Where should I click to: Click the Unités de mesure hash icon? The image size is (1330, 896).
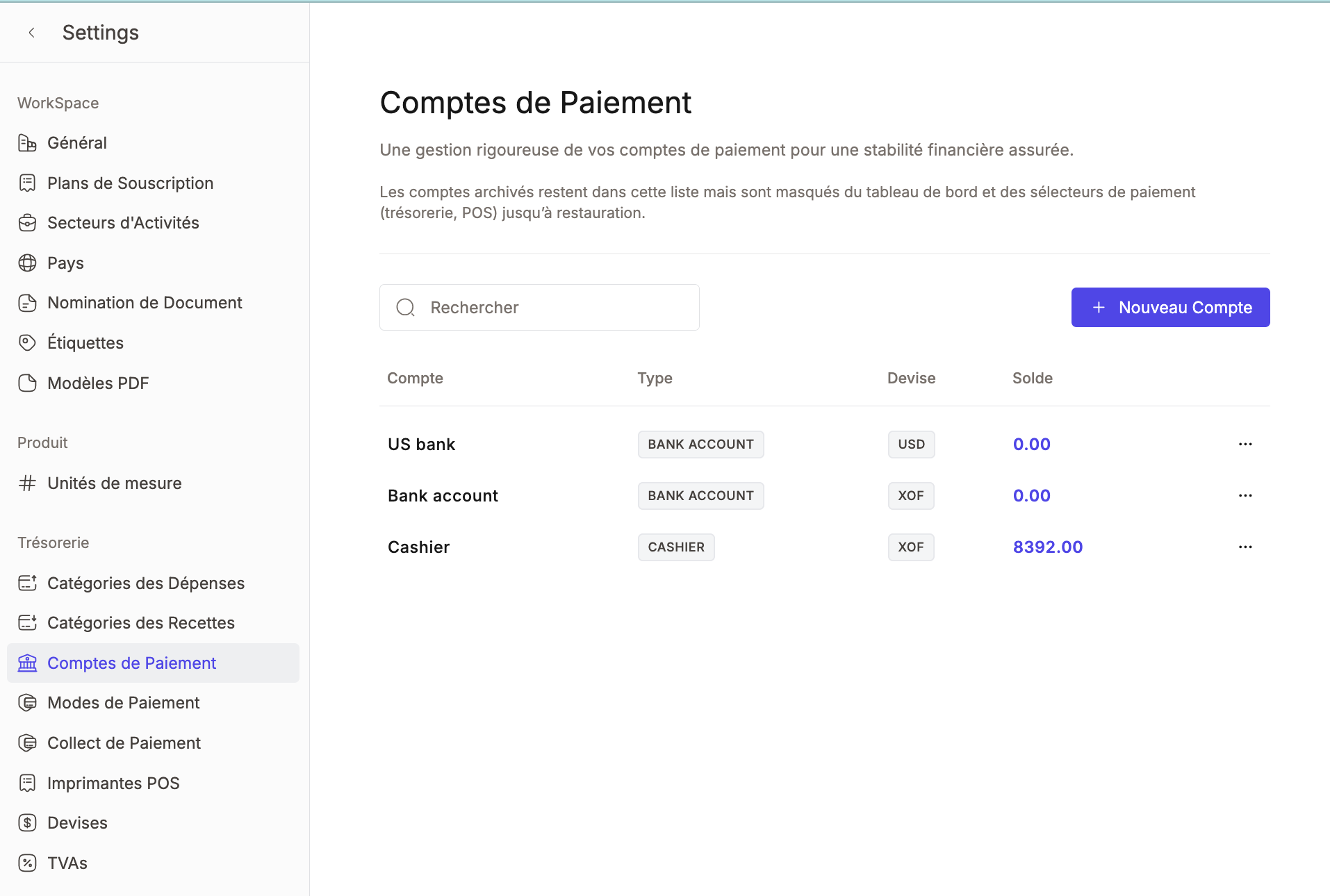pos(27,483)
